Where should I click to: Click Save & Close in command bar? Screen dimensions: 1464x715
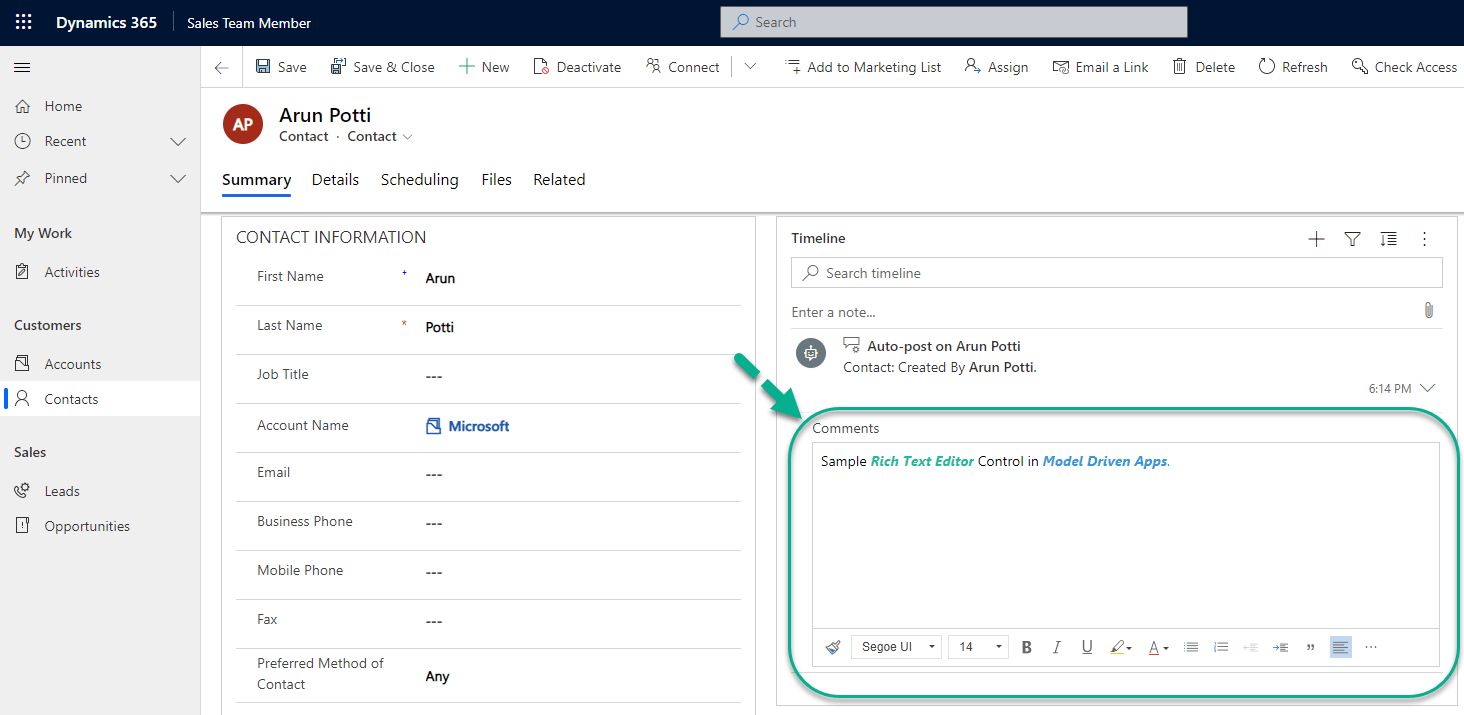(x=383, y=67)
